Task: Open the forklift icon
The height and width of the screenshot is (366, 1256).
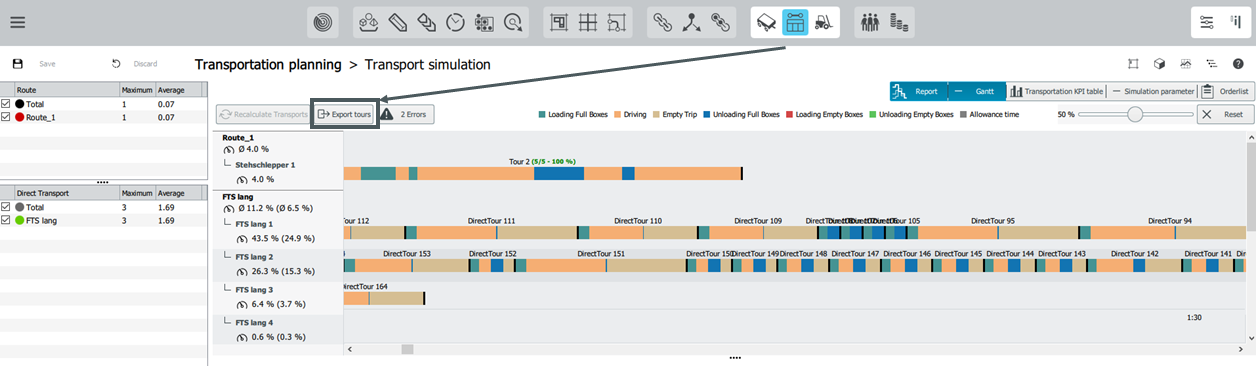Action: pyautogui.click(x=824, y=22)
